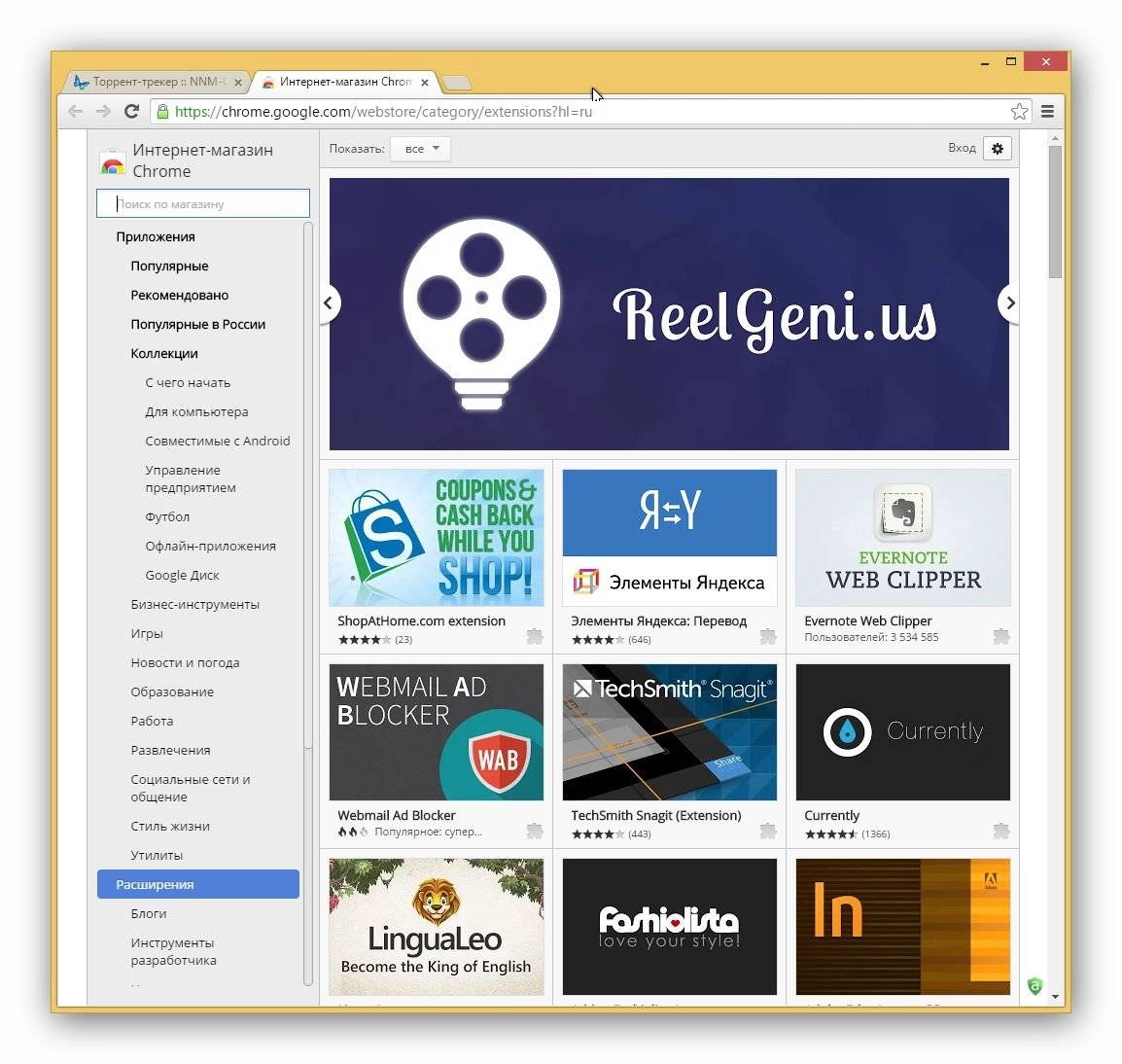Click the green shield icon at bottom right
This screenshot has width=1122, height=1064.
coord(1034,986)
